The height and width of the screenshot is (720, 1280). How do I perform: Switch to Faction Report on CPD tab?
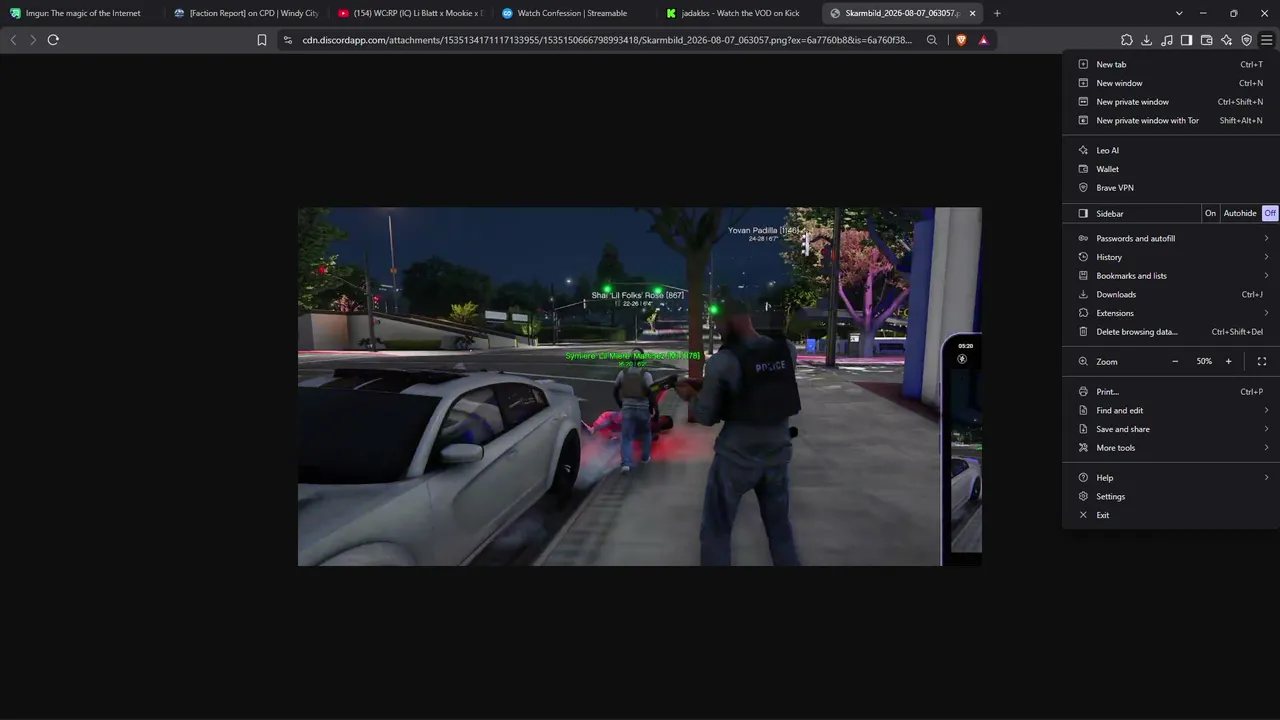pos(246,13)
